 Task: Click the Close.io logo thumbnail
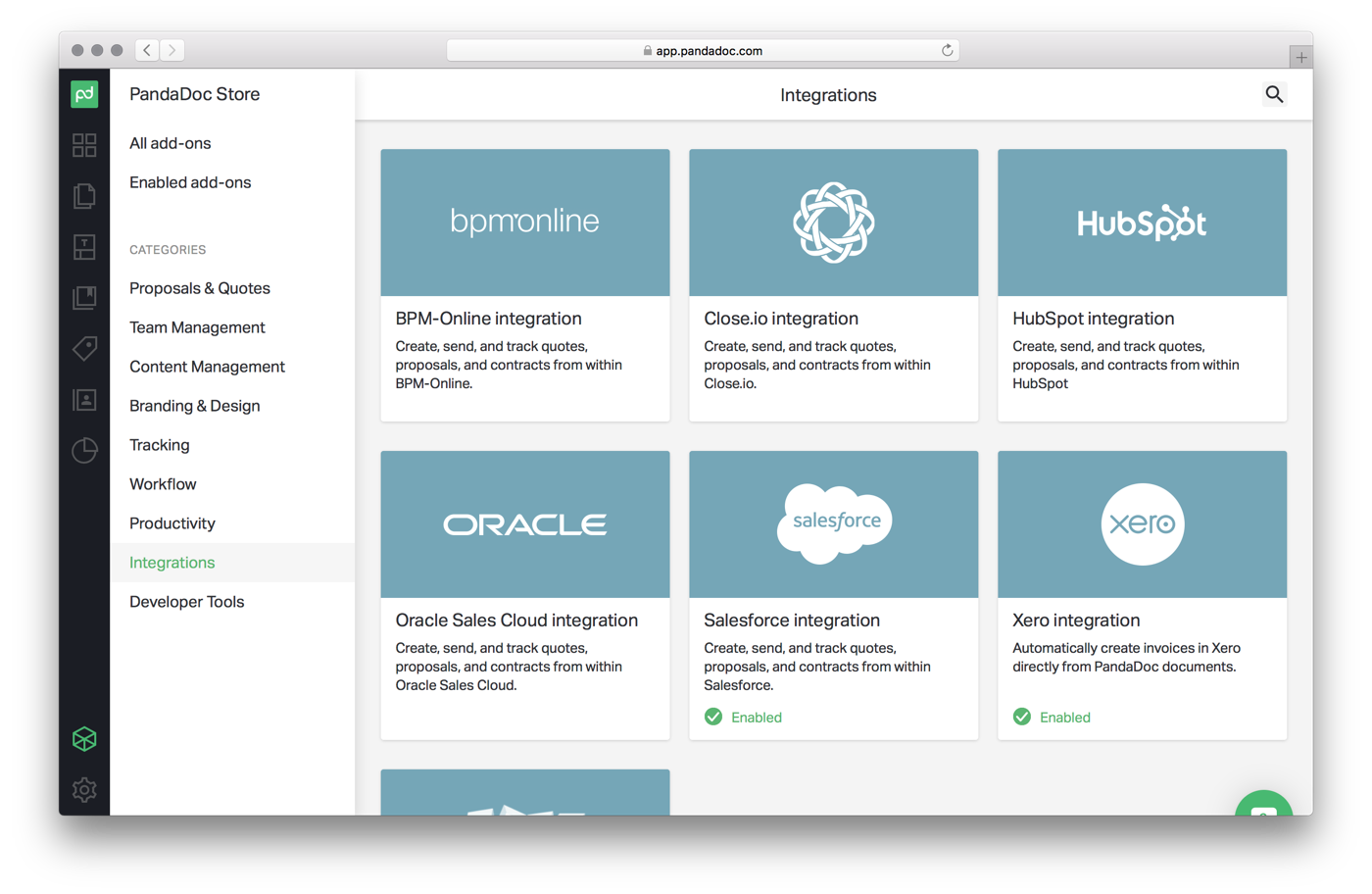point(834,223)
